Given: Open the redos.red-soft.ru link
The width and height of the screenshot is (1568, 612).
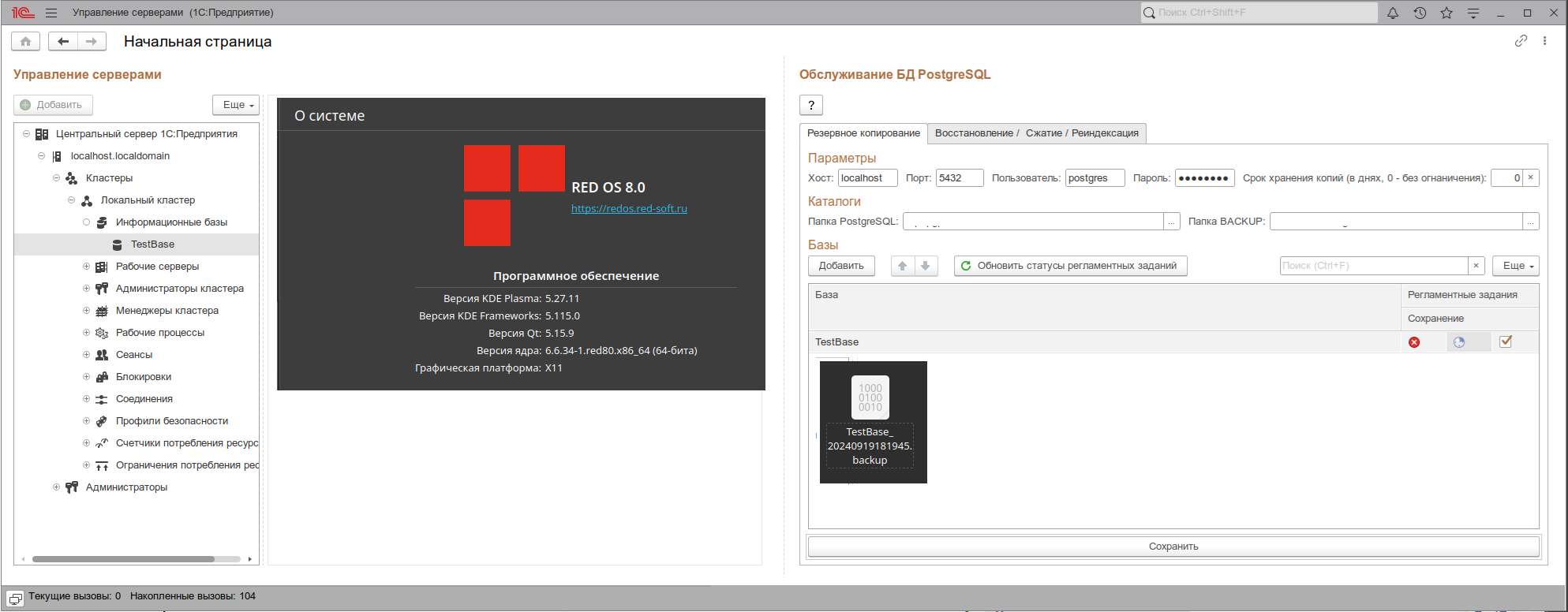Looking at the screenshot, I should click(629, 209).
